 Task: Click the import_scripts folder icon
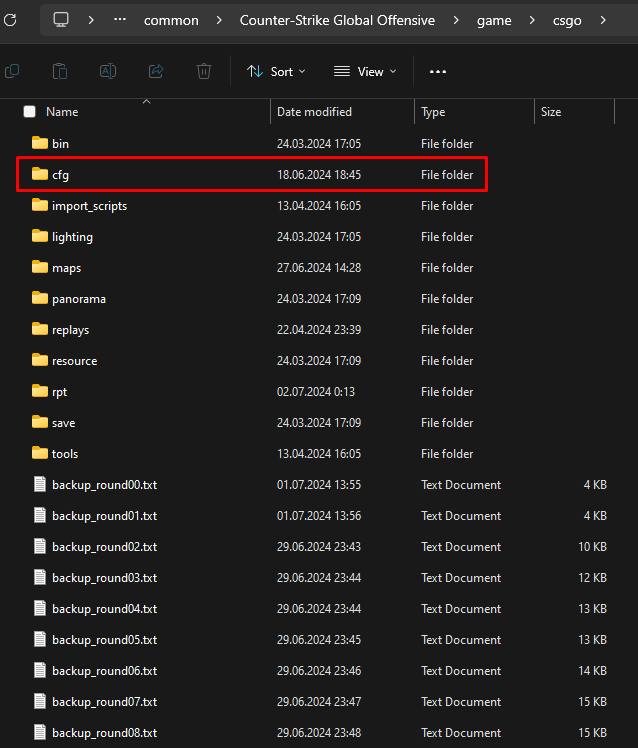click(x=40, y=205)
